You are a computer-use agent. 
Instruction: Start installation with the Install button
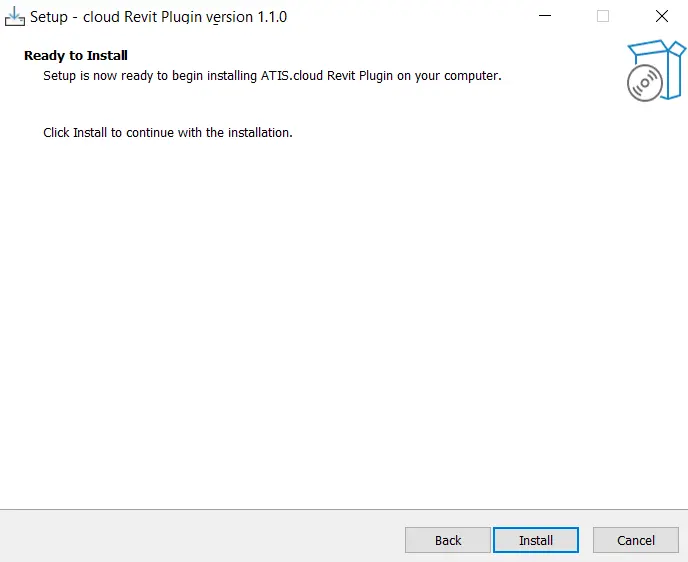pos(536,540)
